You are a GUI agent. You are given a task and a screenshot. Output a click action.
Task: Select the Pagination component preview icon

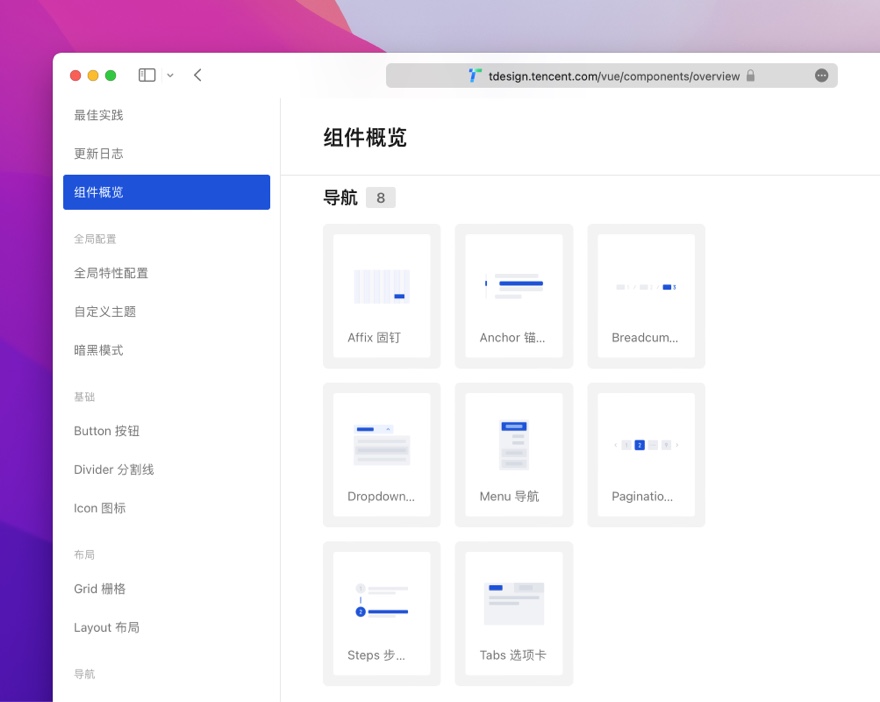coord(645,445)
